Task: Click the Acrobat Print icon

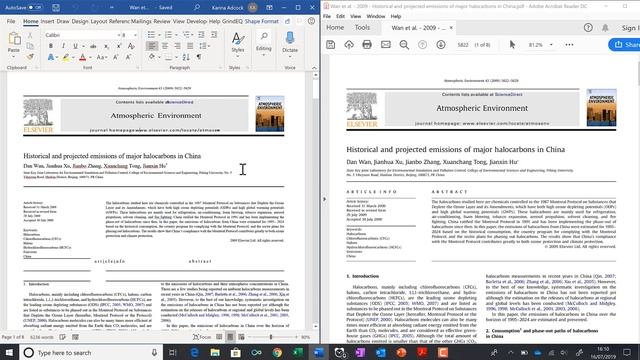Action: click(367, 44)
